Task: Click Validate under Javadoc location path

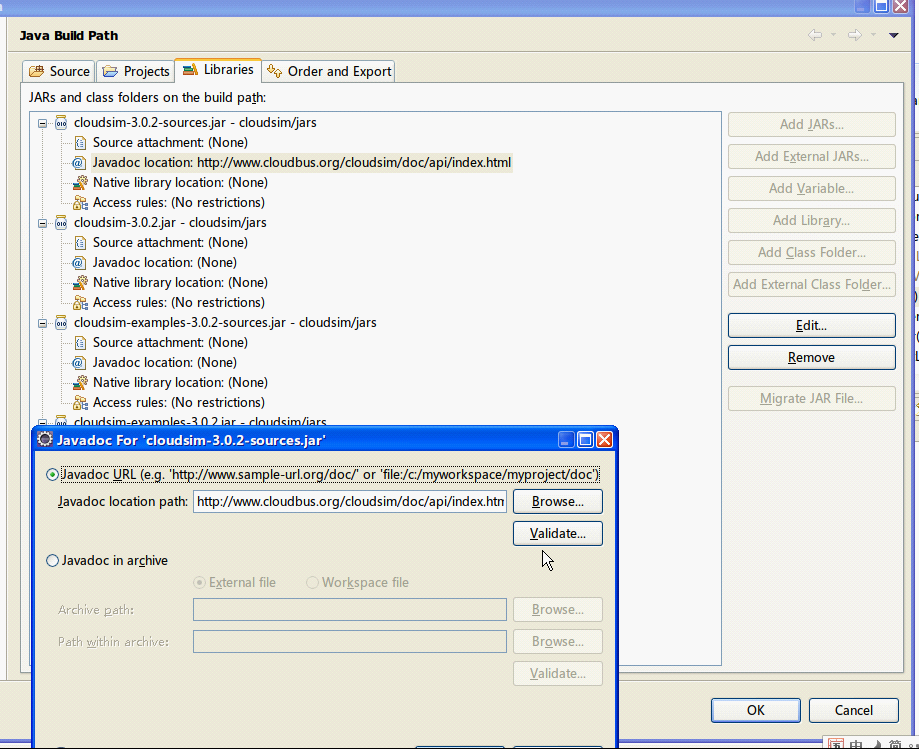Action: click(557, 534)
